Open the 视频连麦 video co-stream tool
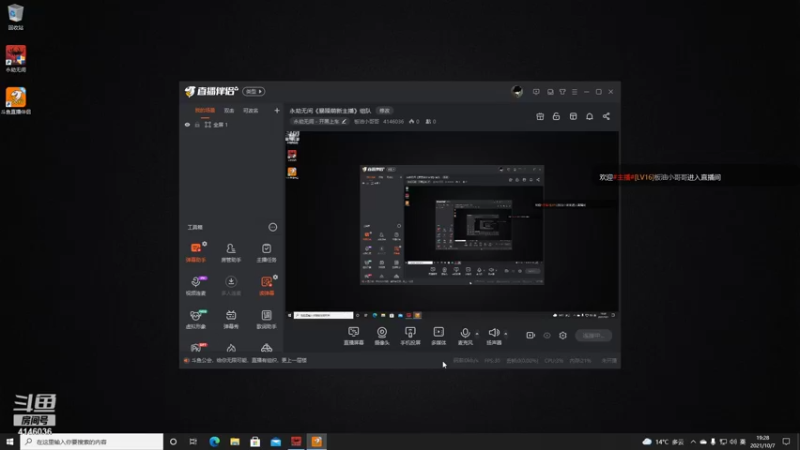Viewport: 800px width, 450px height. click(195, 285)
